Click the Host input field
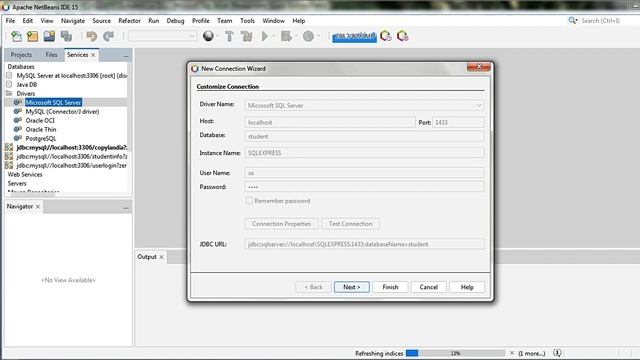The height and width of the screenshot is (360, 640). 330,122
